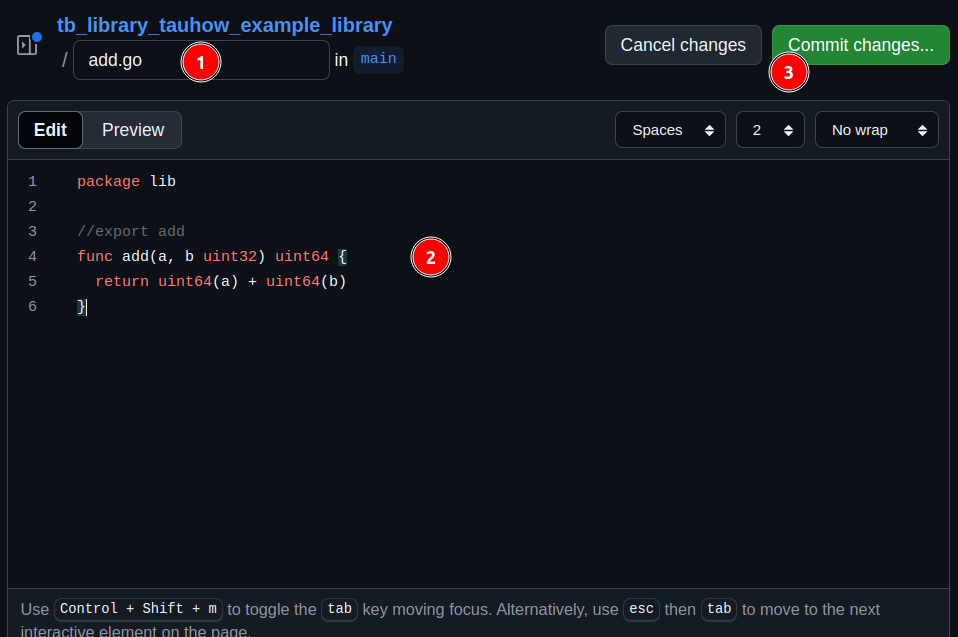The image size is (958, 637).
Task: Click red annotation marker number 3
Action: point(788,73)
